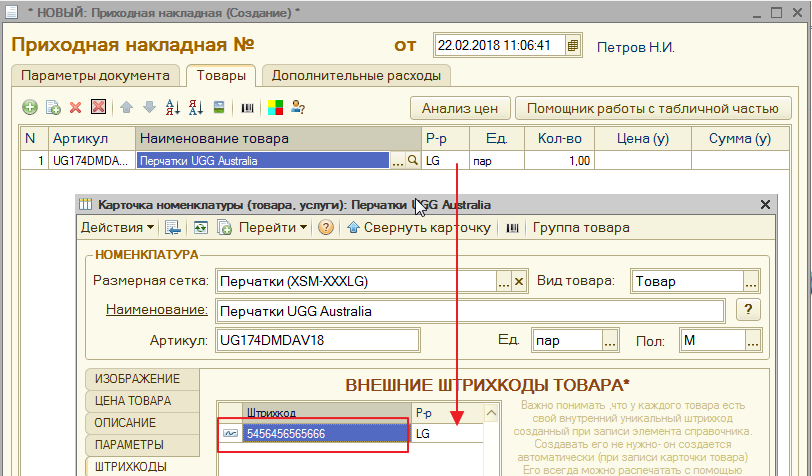Viewport: 812px width, 476px height.
Task: Open Вид товара selection via ellipsis
Action: tap(751, 282)
